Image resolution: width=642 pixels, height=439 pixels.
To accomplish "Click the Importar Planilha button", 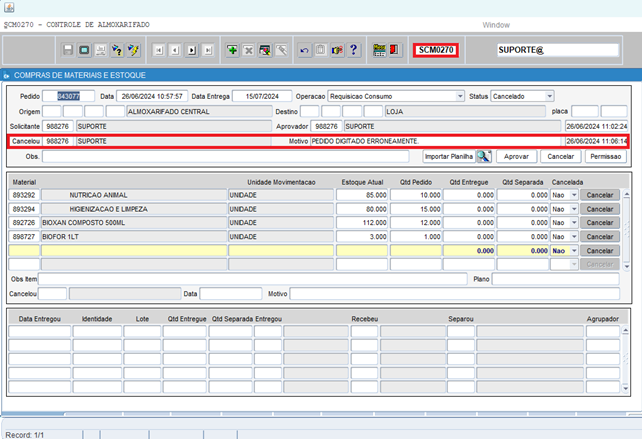I will click(x=449, y=156).
